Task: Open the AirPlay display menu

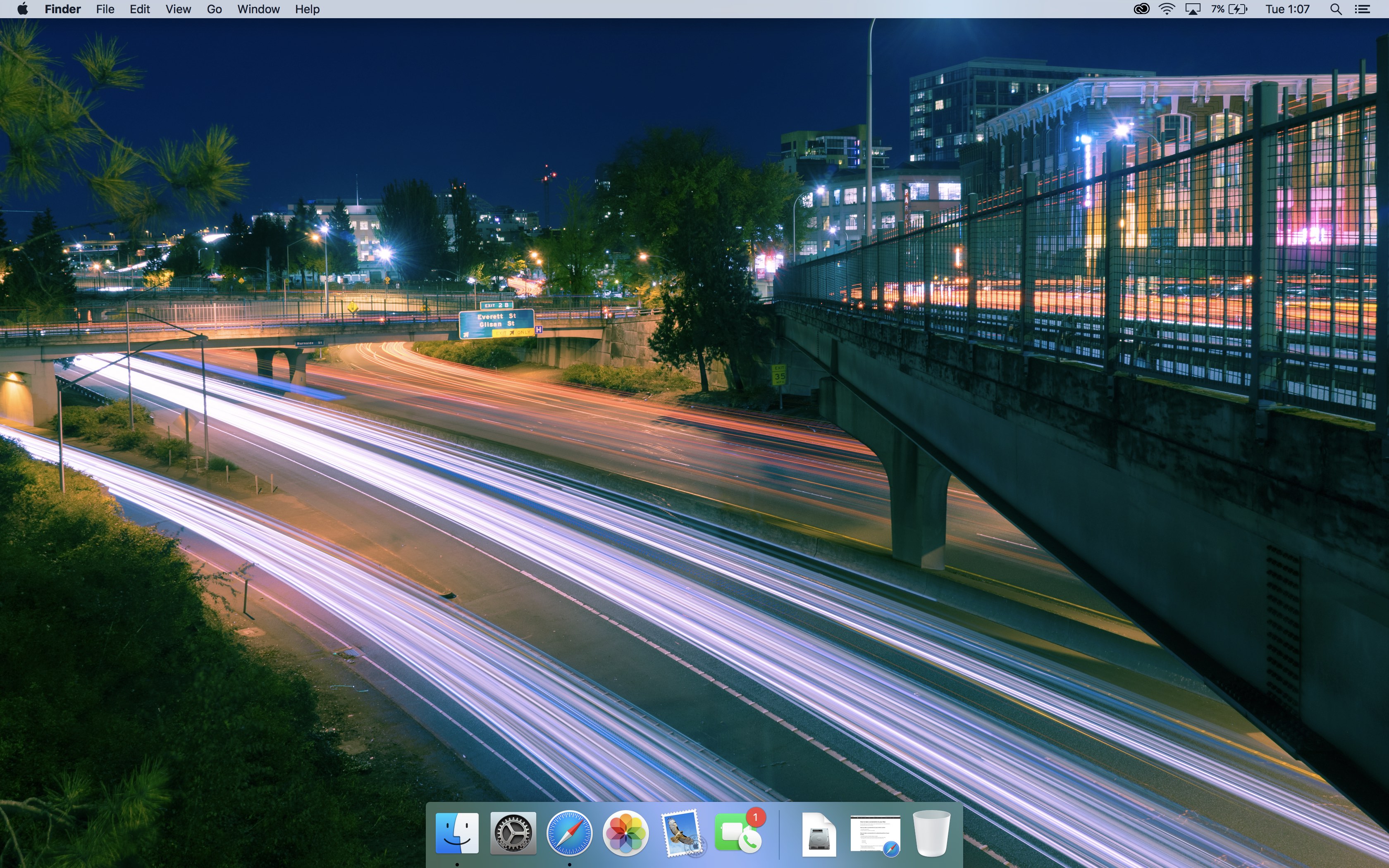Action: [1193, 9]
